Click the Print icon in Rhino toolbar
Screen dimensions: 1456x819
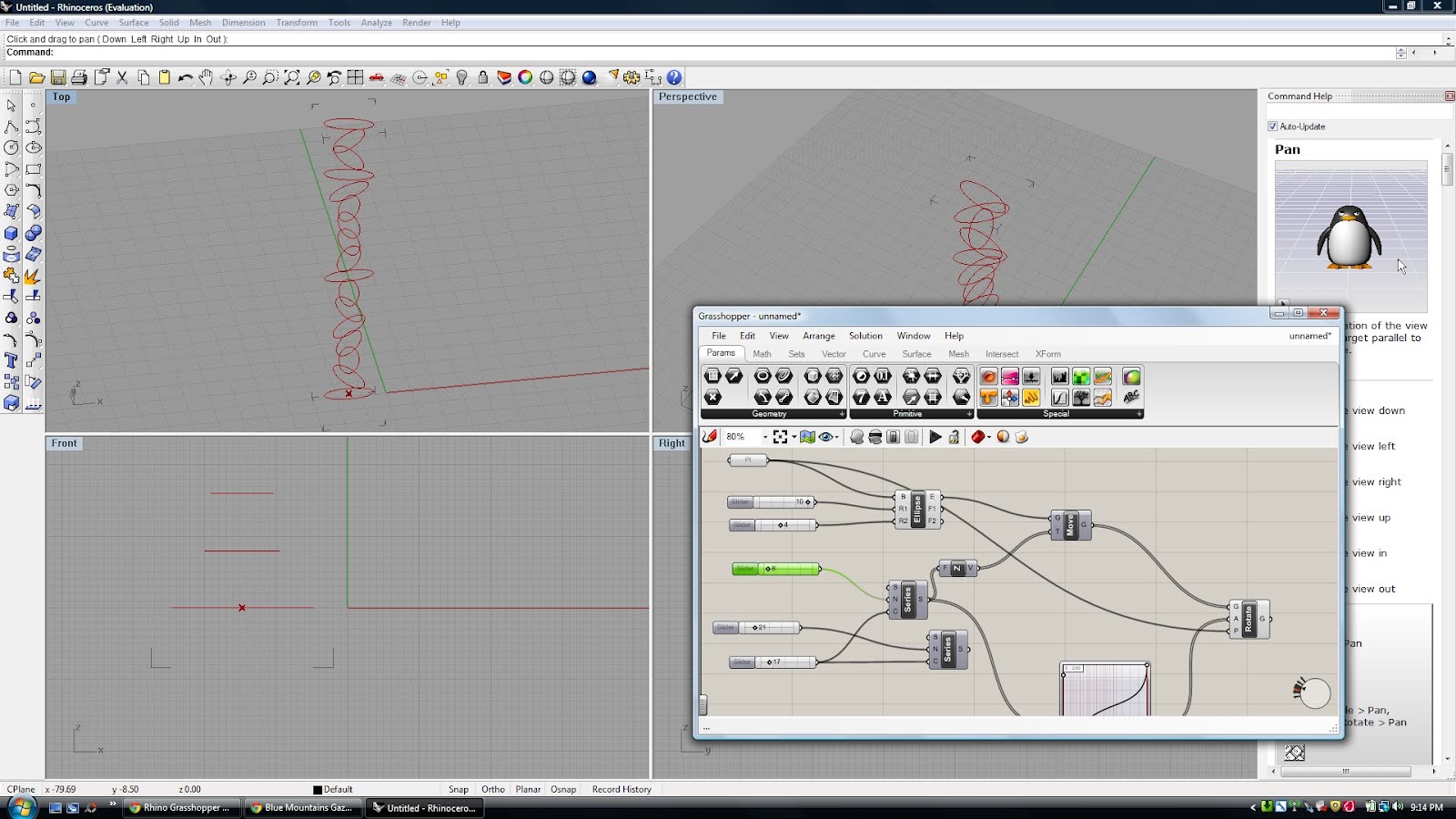[x=79, y=77]
